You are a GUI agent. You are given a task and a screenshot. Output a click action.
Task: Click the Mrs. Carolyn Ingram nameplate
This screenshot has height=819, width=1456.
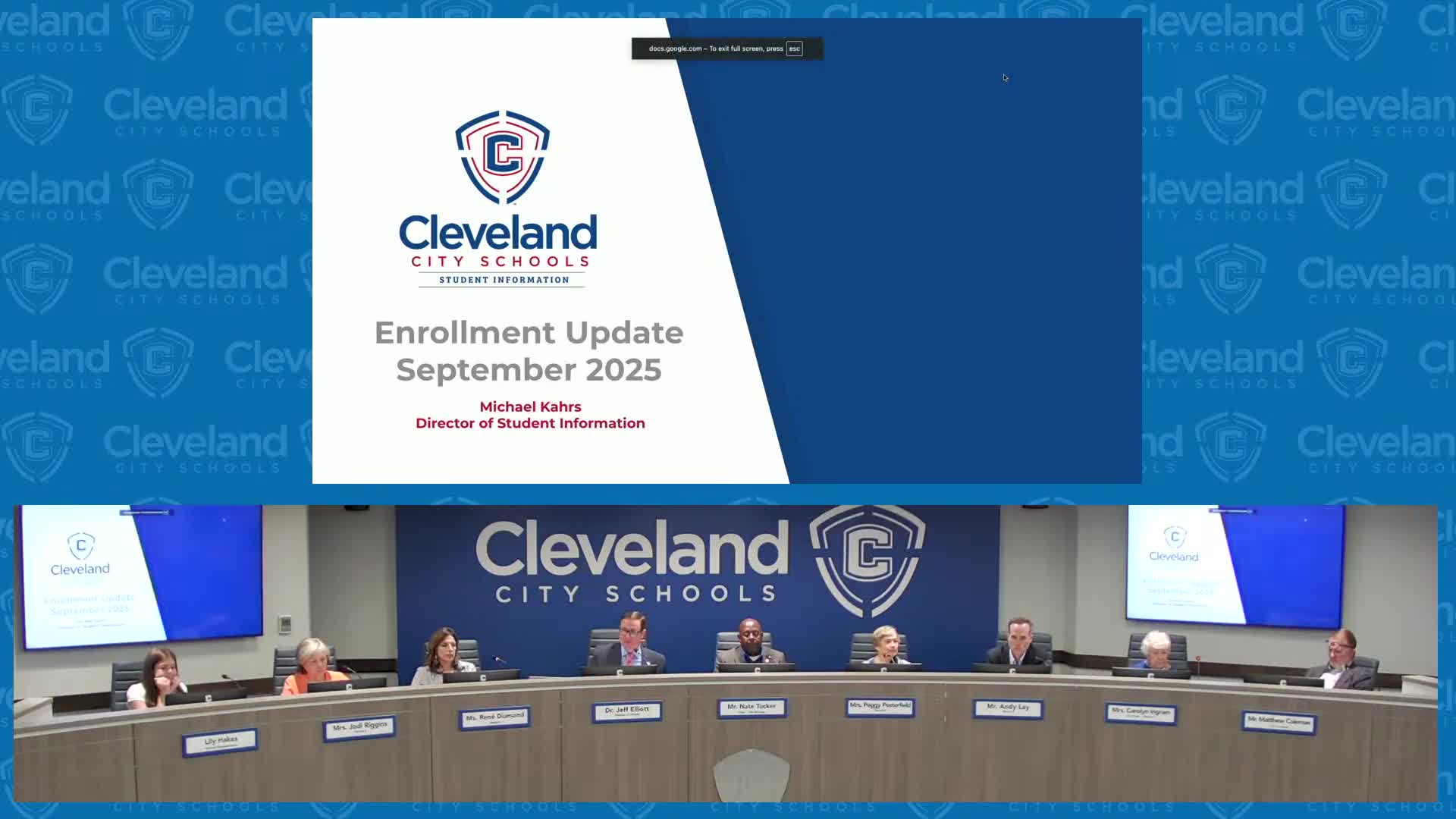pos(1141,713)
